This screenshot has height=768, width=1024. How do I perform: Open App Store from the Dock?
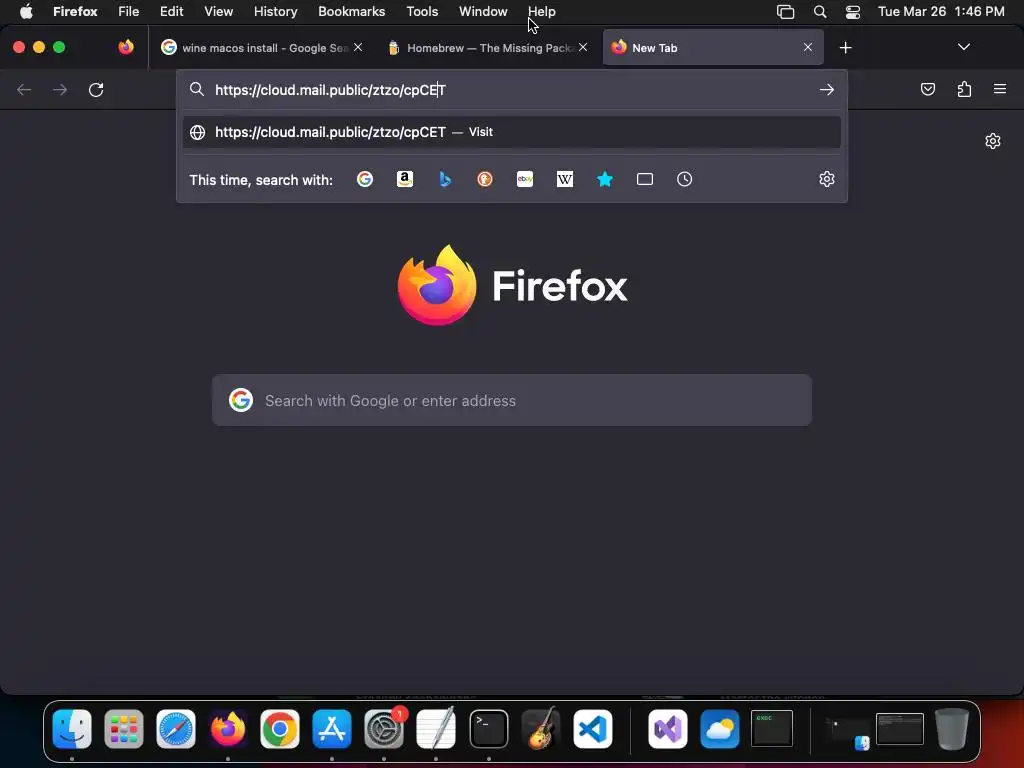click(x=332, y=729)
